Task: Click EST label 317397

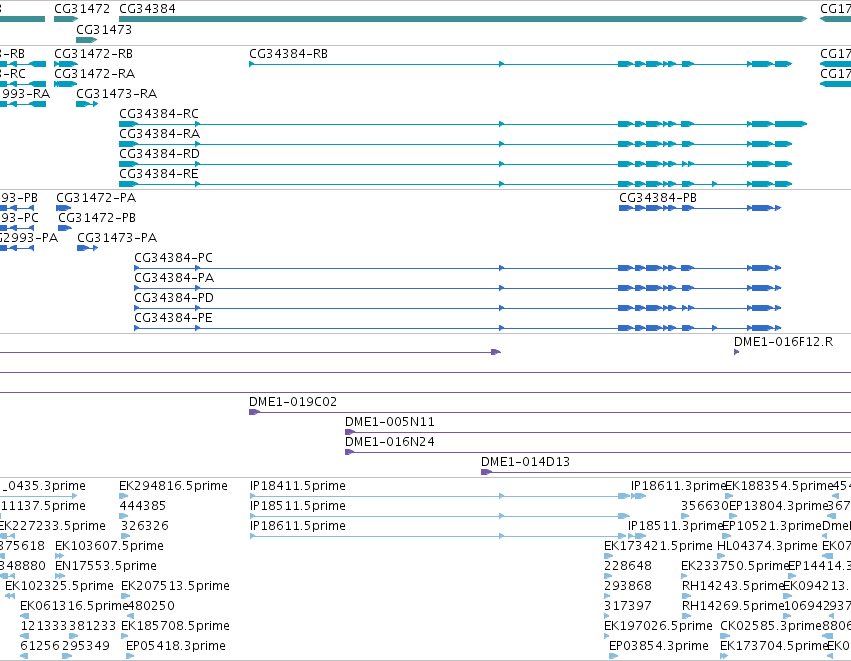Action: click(628, 606)
